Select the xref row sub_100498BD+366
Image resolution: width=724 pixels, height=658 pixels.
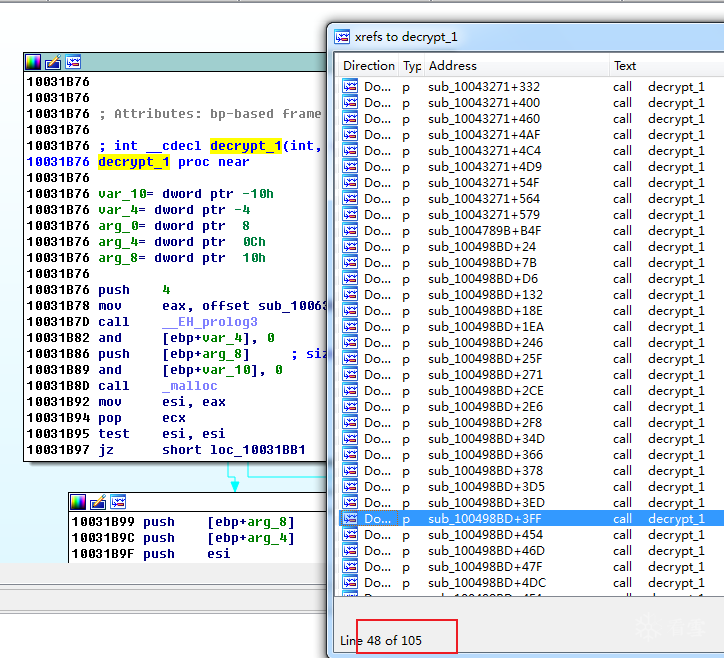531,455
